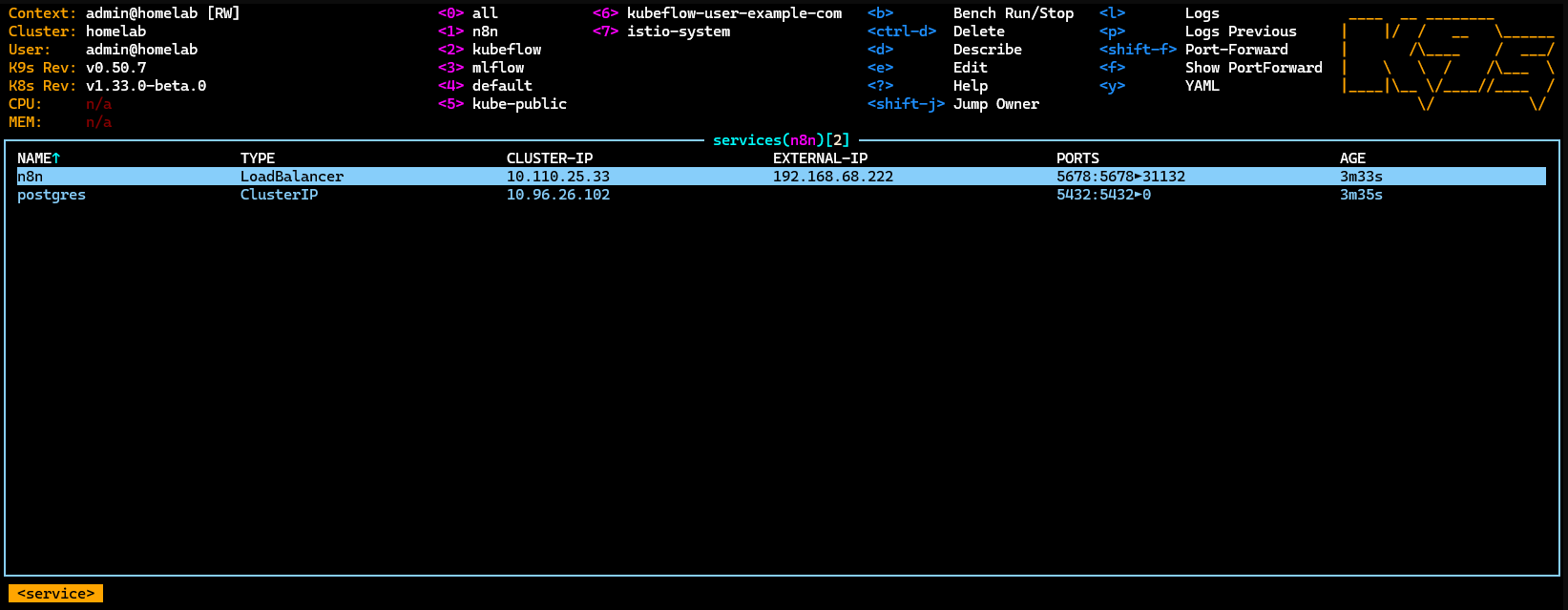Click the YAML command hint
Viewport: 1568px width, 610px height.
pyautogui.click(x=1202, y=86)
